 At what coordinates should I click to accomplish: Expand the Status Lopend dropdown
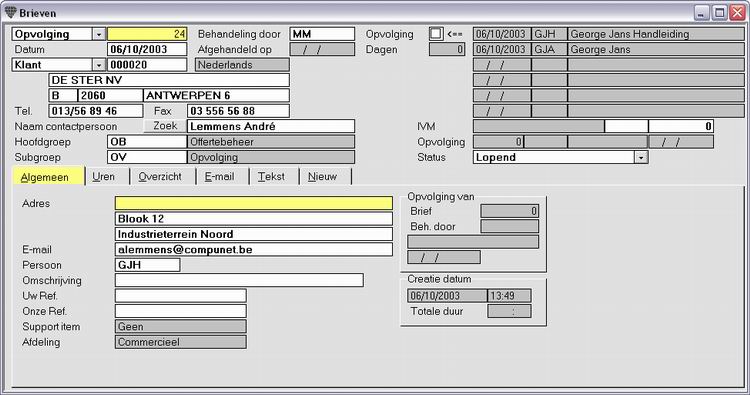[x=641, y=157]
